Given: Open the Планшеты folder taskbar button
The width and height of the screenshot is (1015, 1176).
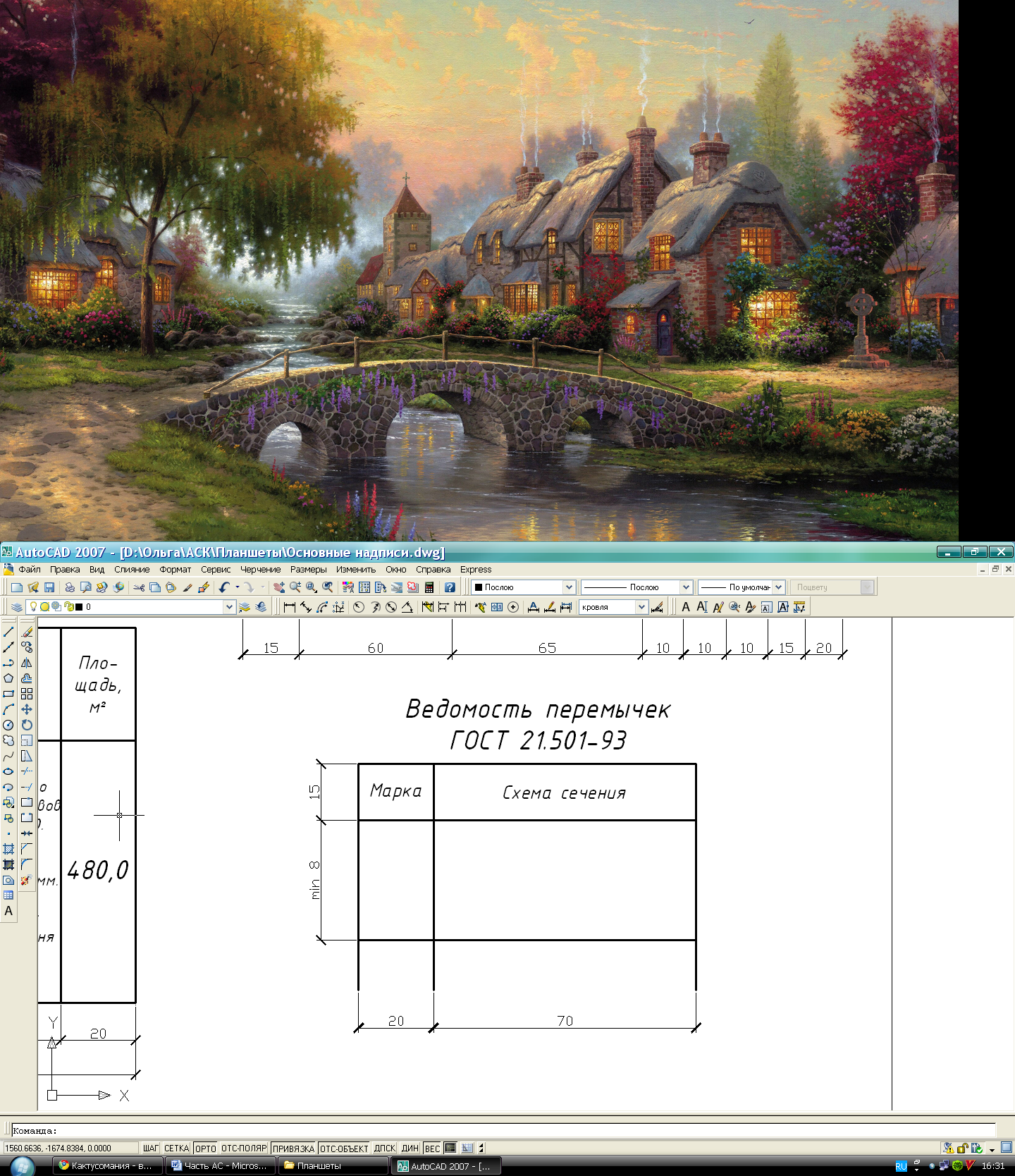Looking at the screenshot, I should tap(333, 1166).
